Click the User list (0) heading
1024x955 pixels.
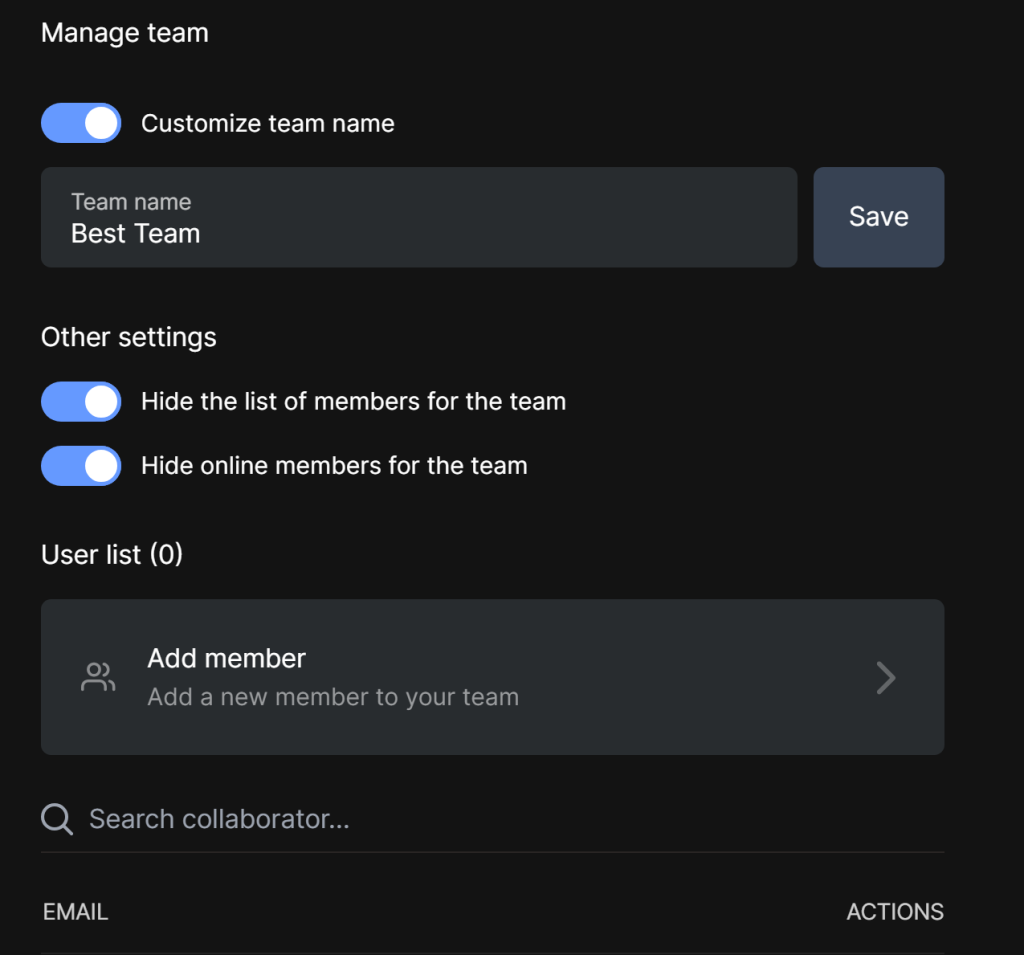112,555
